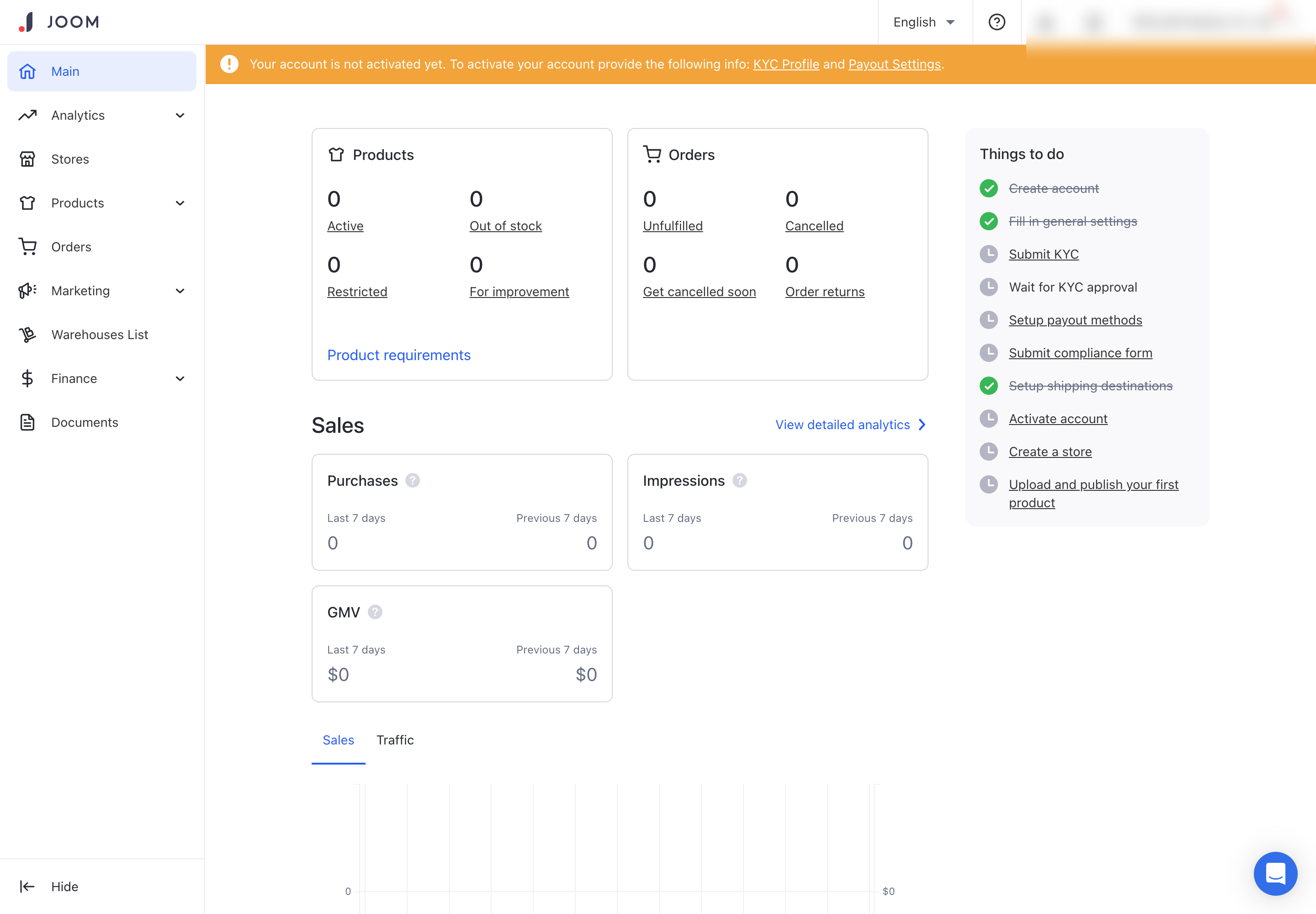Click Create a store task
Image resolution: width=1316 pixels, height=914 pixels.
[x=1050, y=452]
